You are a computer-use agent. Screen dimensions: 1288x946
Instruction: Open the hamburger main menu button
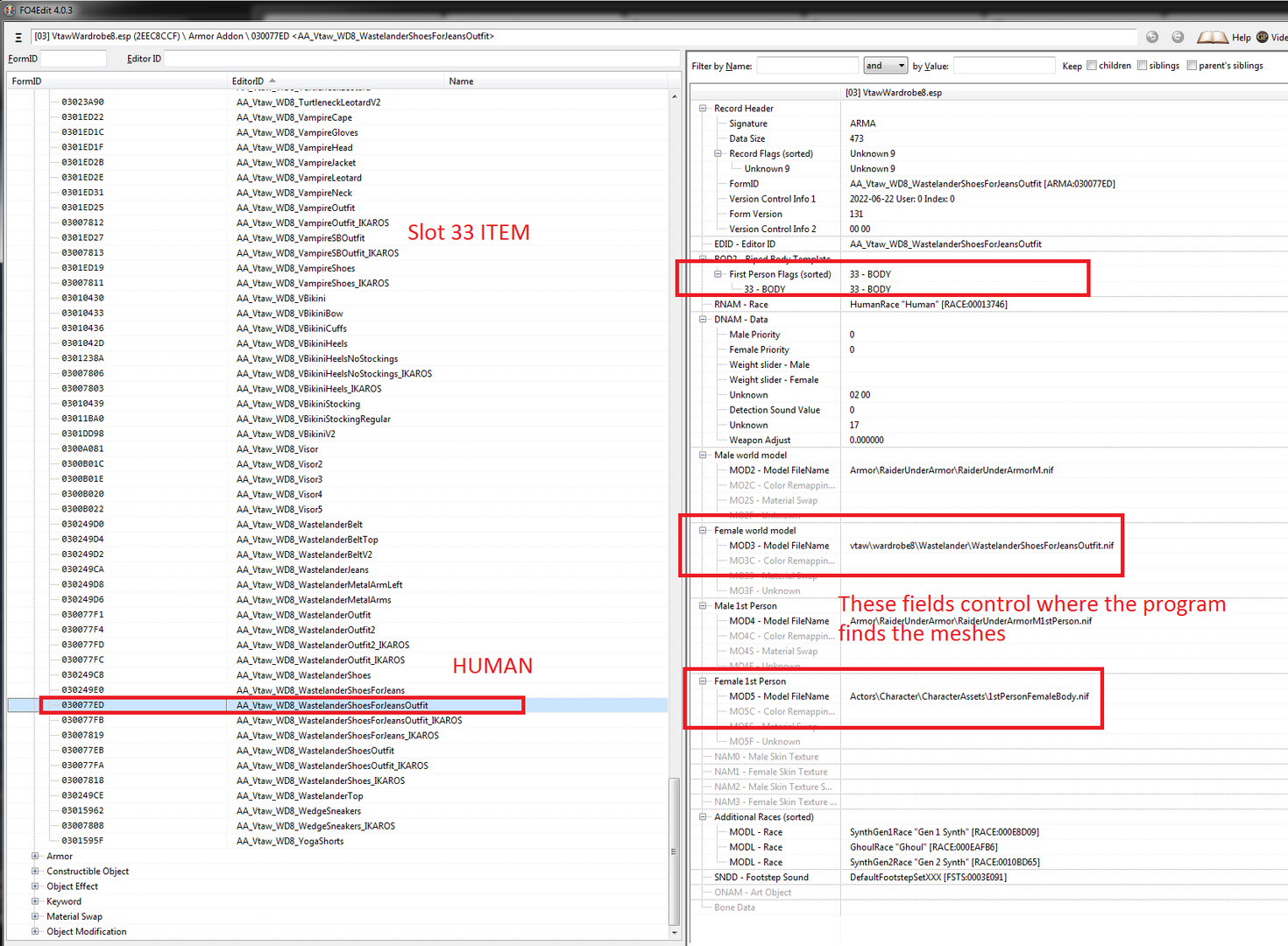coord(18,37)
